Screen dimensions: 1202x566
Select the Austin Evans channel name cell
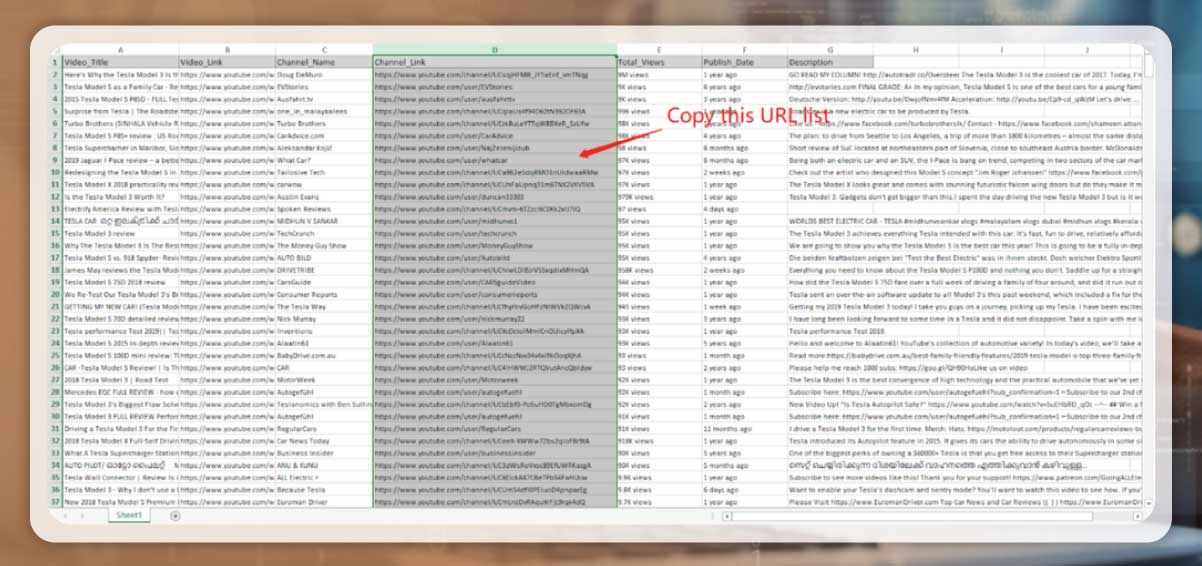coord(324,197)
